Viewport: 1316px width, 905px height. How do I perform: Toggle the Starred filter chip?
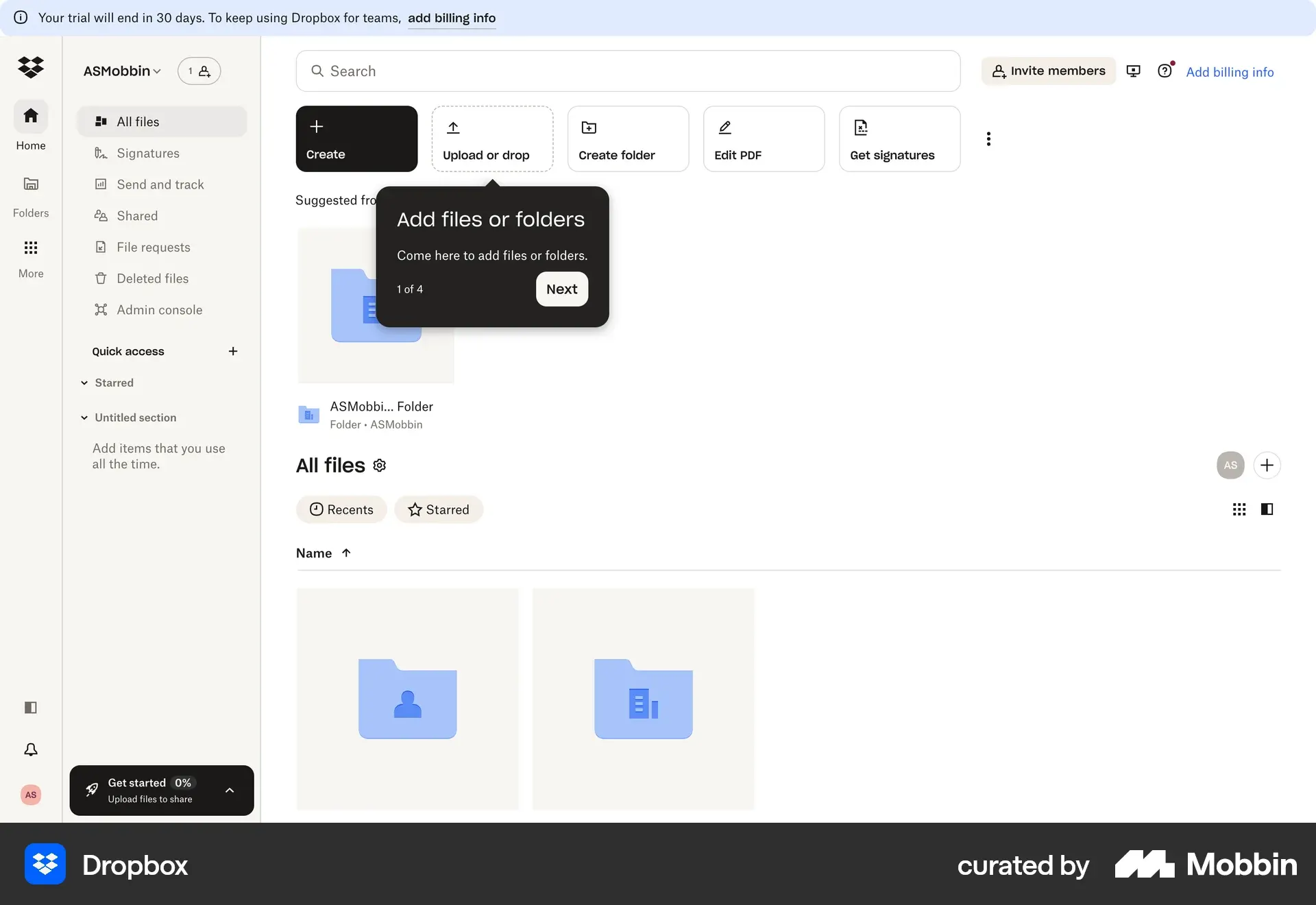(439, 509)
